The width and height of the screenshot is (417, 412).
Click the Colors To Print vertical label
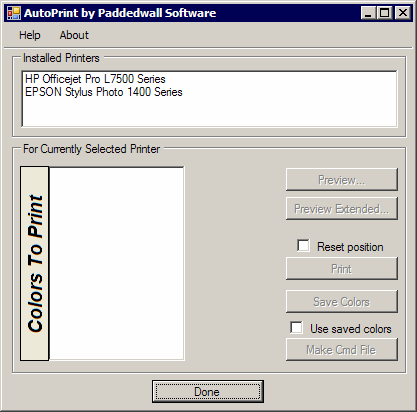pyautogui.click(x=35, y=263)
